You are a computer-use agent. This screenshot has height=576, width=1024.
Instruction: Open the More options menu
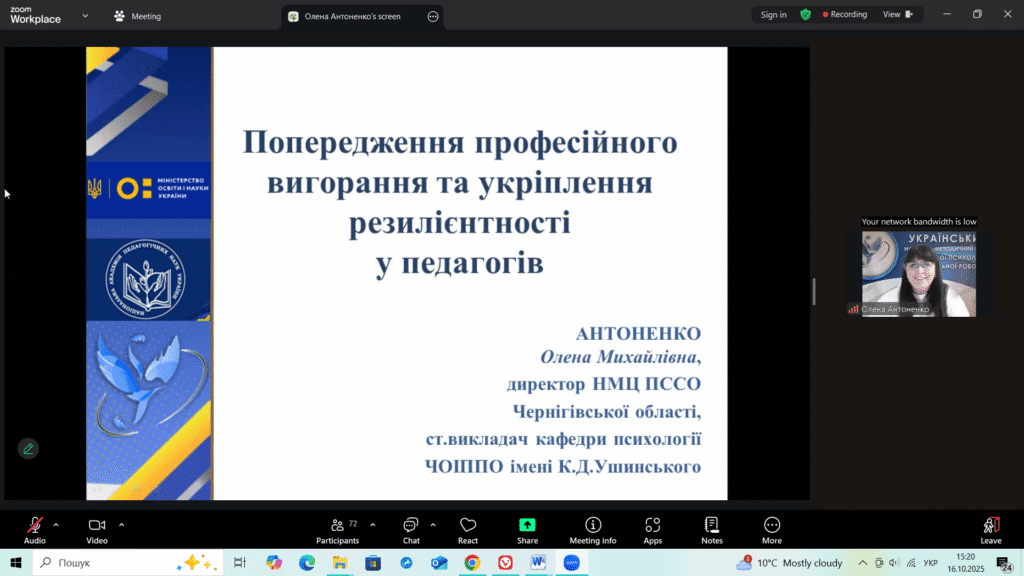[x=771, y=529]
